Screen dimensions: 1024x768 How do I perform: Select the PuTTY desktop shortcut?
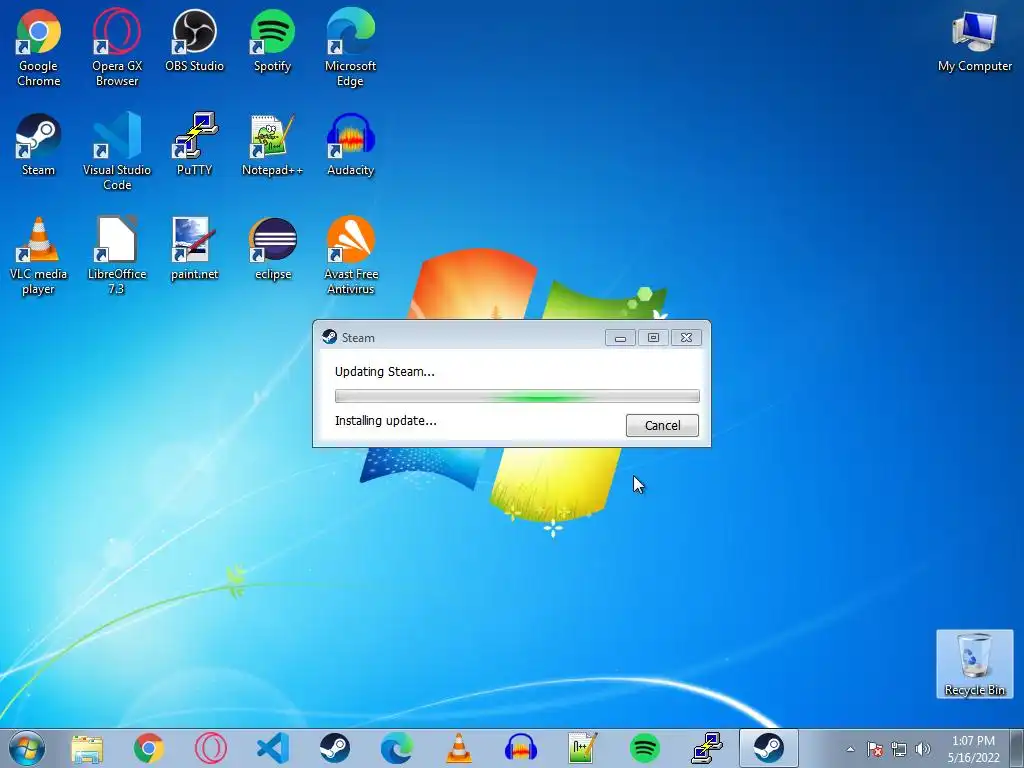pos(195,145)
